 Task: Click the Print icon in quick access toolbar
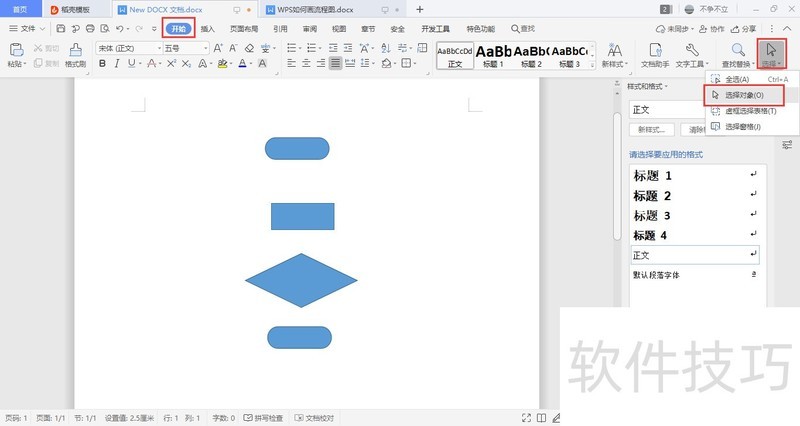[90, 29]
